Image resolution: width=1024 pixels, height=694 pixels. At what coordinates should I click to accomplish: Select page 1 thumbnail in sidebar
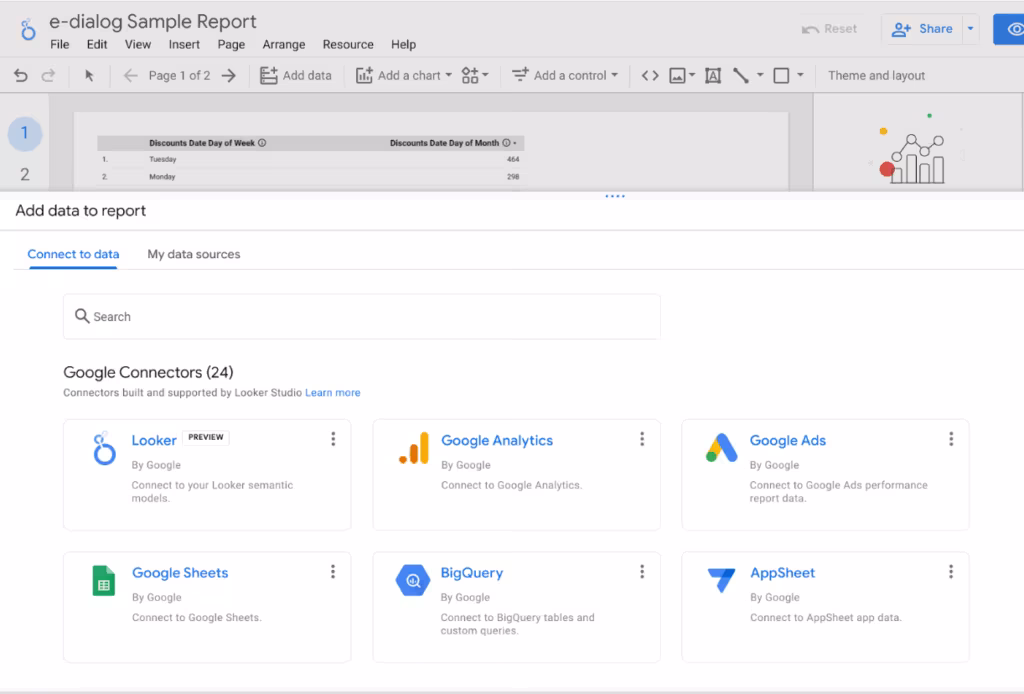(25, 133)
